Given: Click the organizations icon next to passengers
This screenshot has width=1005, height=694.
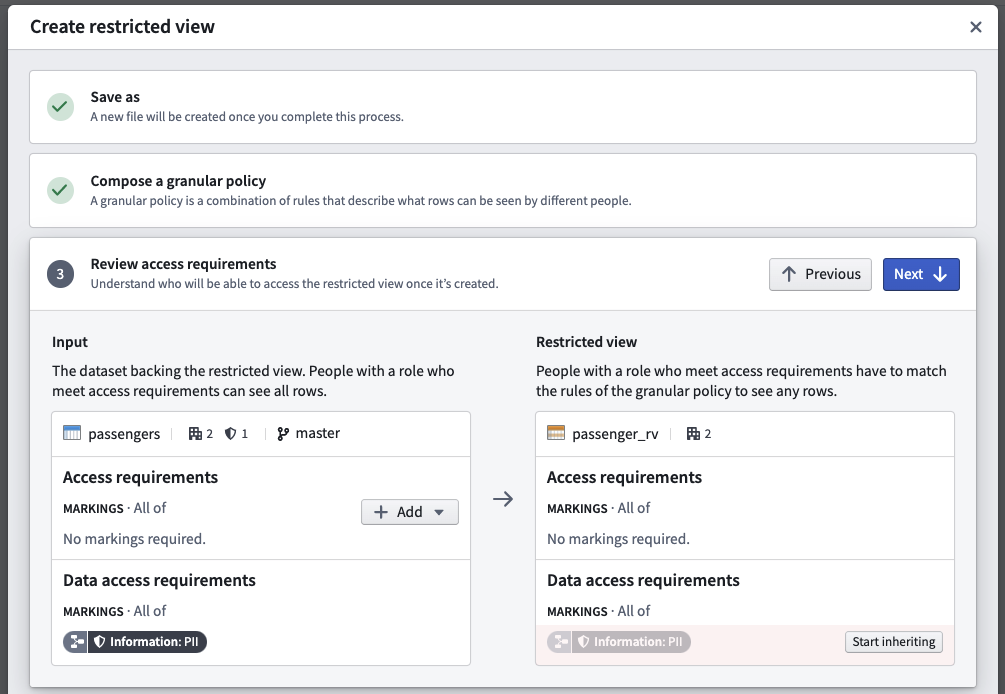Looking at the screenshot, I should coord(195,434).
